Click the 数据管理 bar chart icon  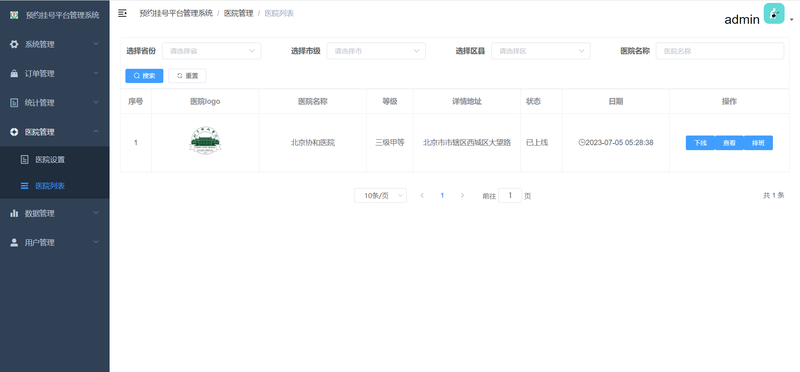click(14, 213)
